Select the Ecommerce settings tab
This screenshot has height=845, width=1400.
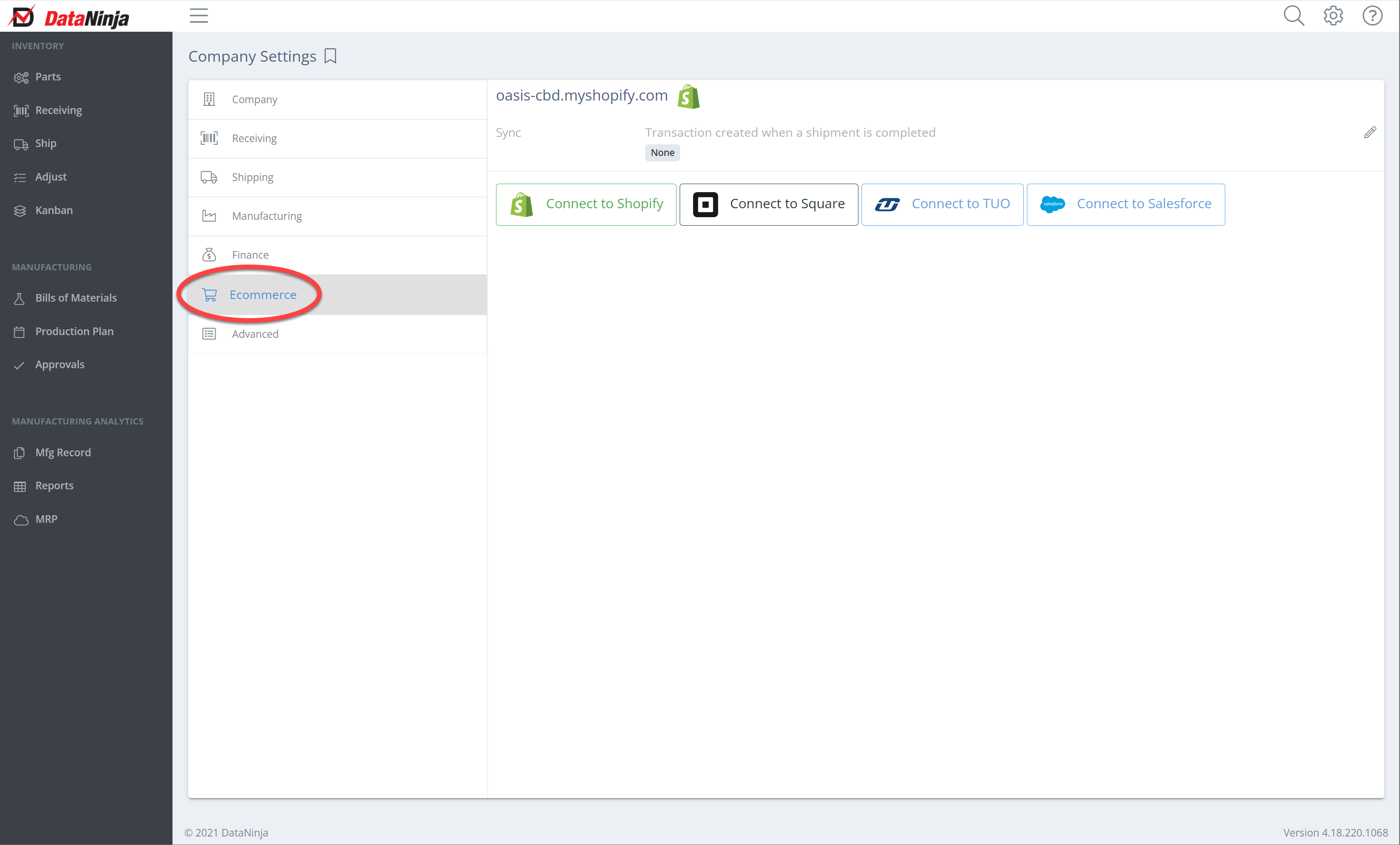click(262, 294)
